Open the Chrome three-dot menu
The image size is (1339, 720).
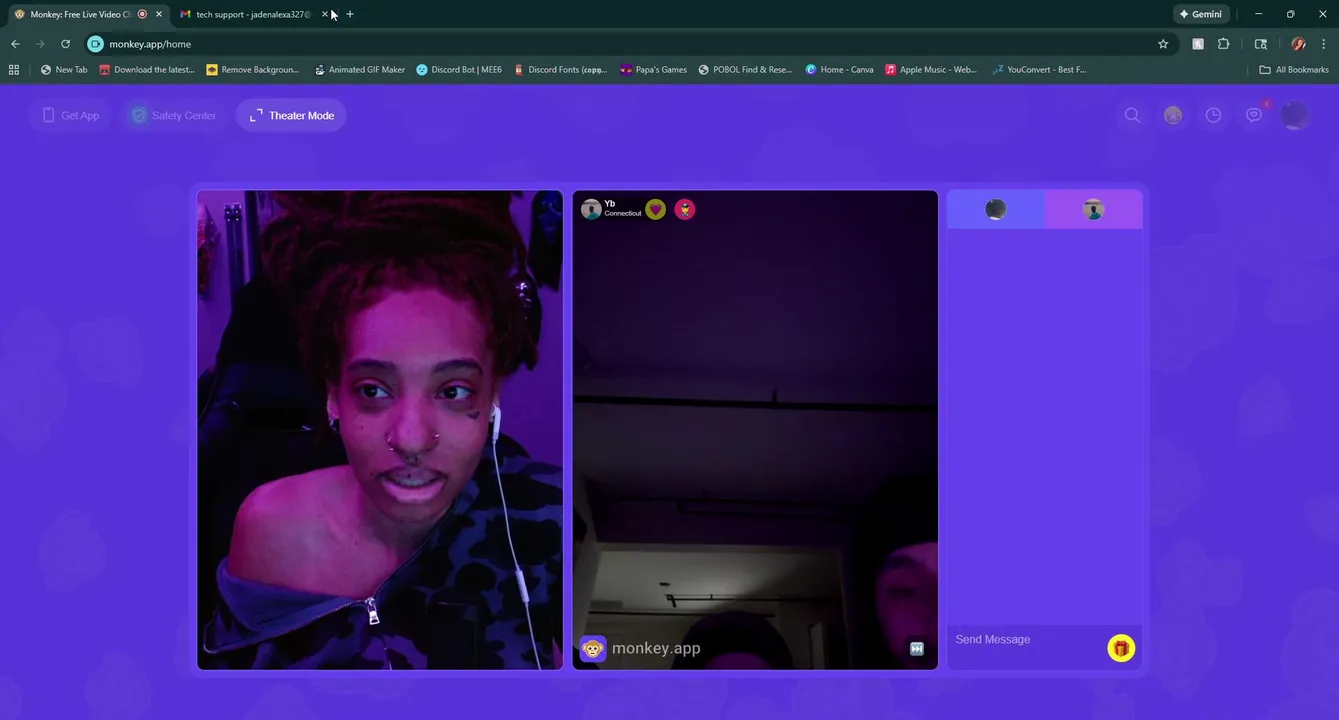coord(1324,44)
